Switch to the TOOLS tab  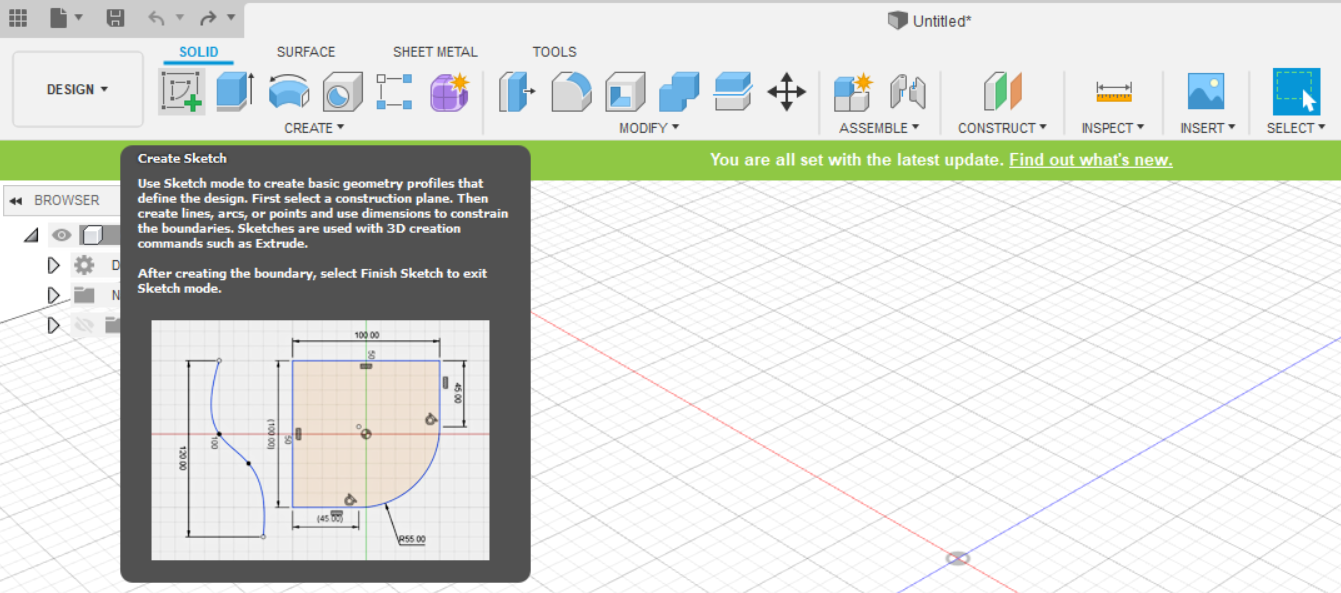554,52
